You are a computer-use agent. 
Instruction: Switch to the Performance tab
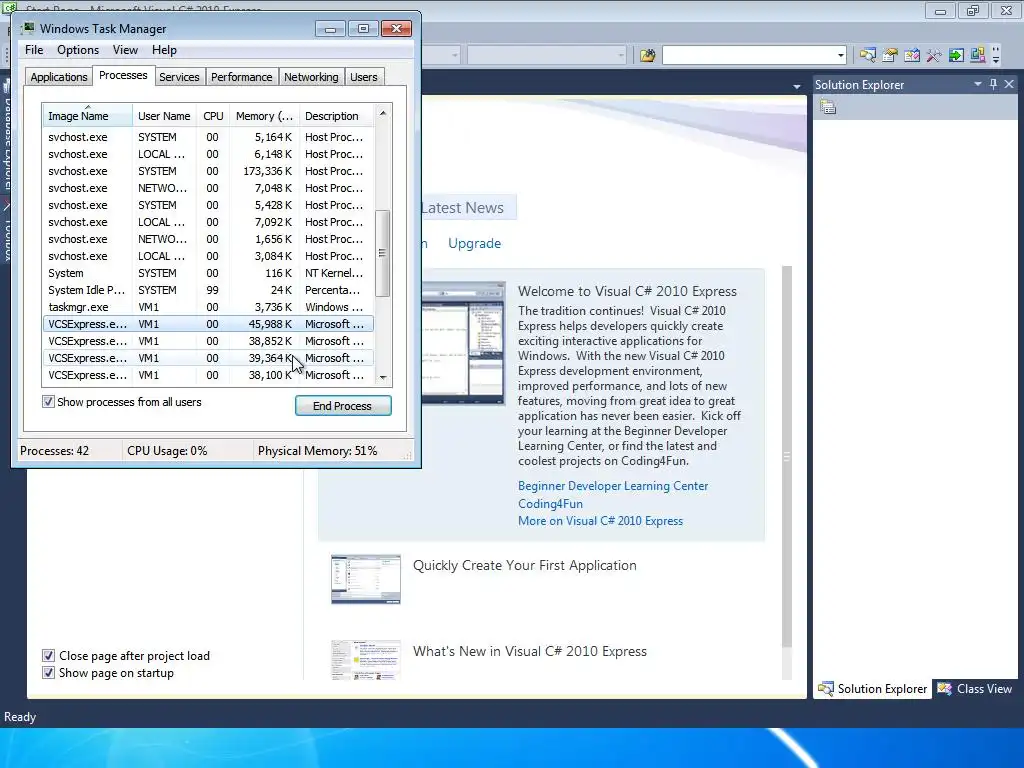[x=242, y=77]
